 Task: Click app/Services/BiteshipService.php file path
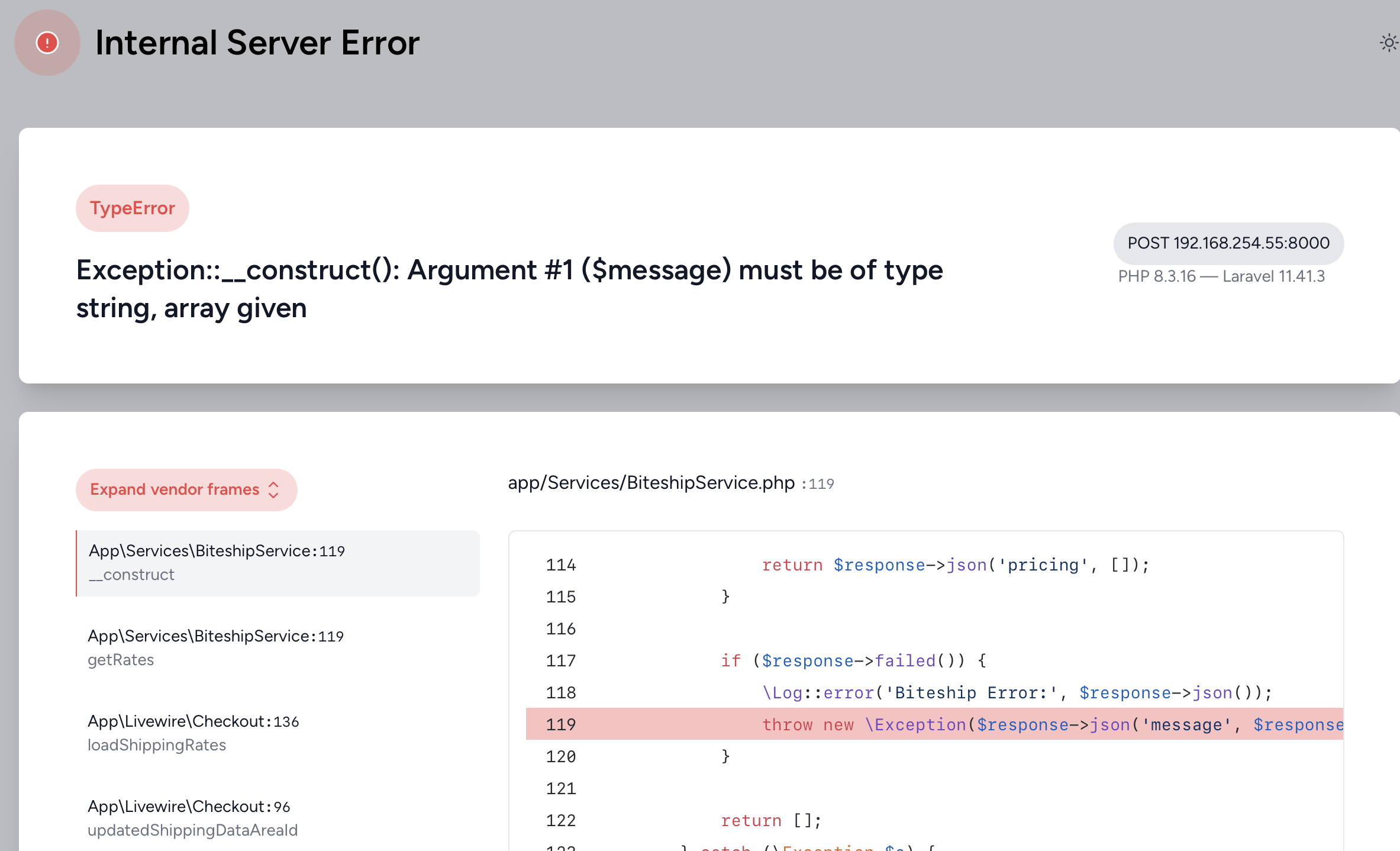click(x=651, y=483)
